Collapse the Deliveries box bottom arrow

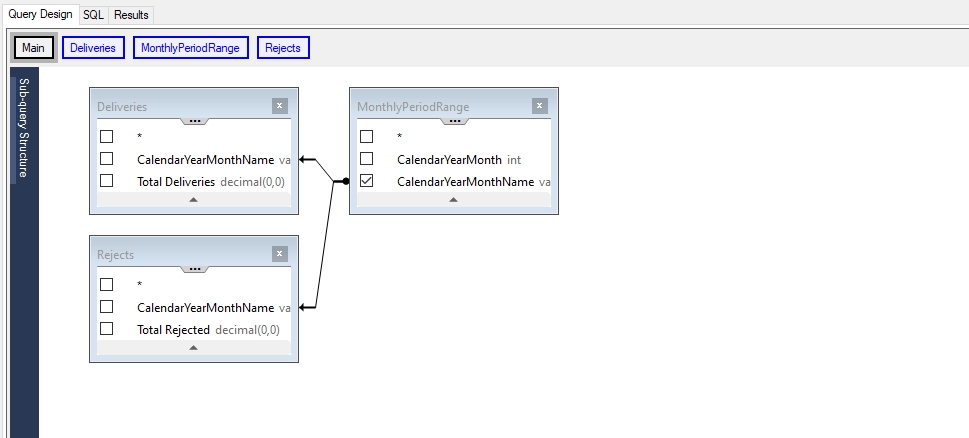pyautogui.click(x=194, y=200)
